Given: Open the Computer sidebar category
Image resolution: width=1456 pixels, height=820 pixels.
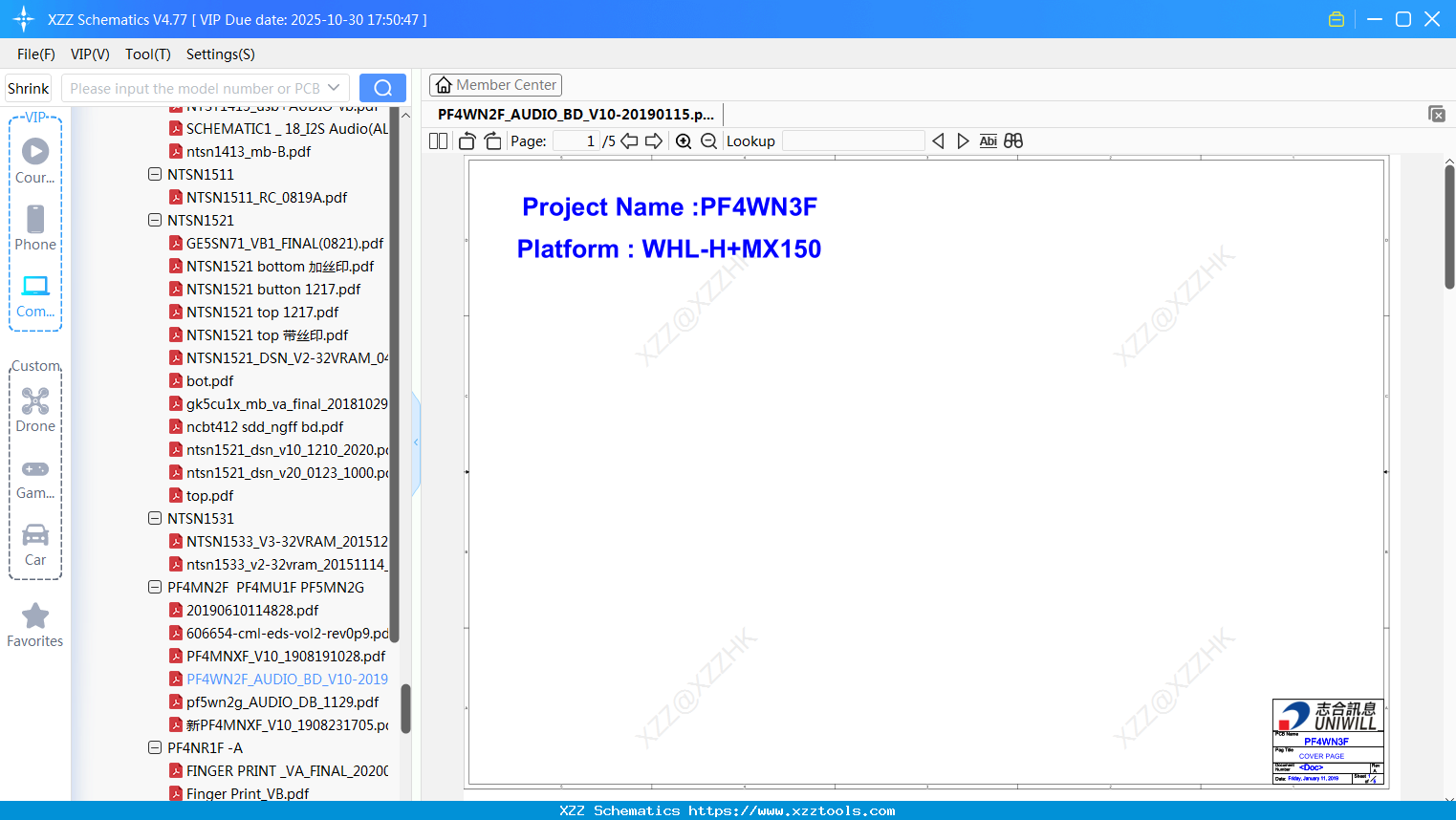Looking at the screenshot, I should click(35, 295).
